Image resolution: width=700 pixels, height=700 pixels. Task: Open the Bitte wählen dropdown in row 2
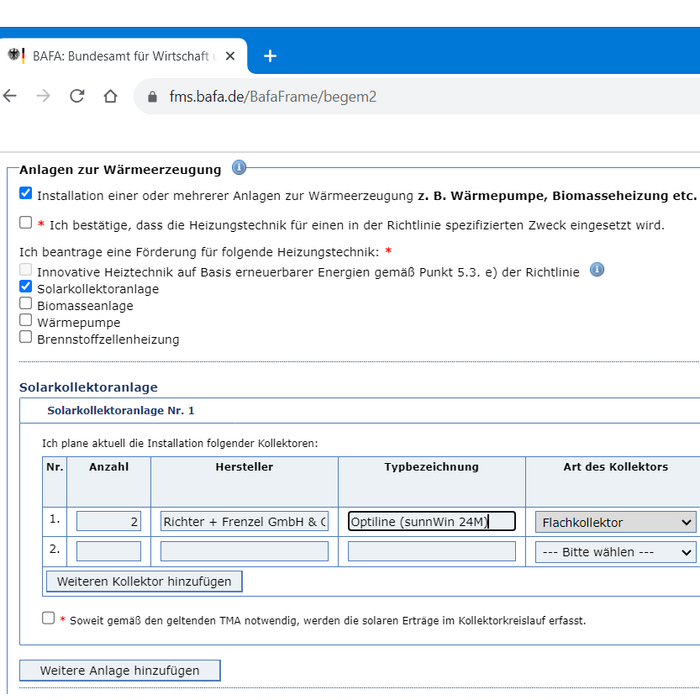coord(615,552)
